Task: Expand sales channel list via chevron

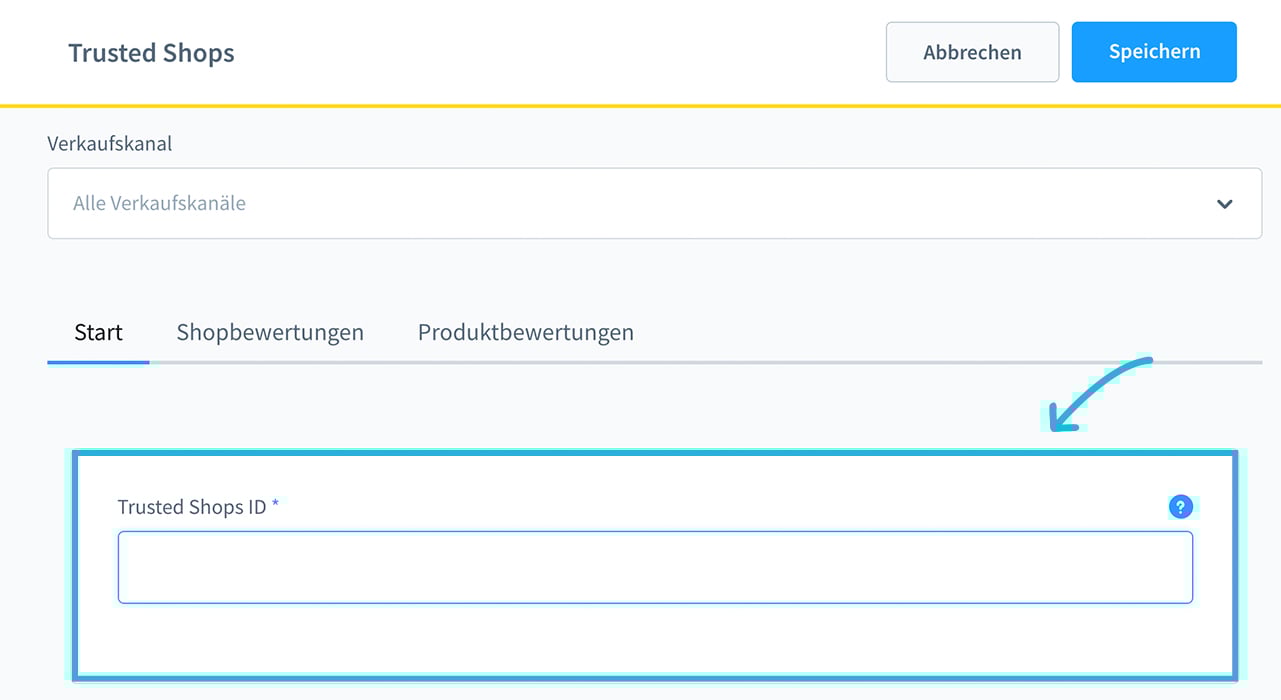Action: pyautogui.click(x=1224, y=204)
